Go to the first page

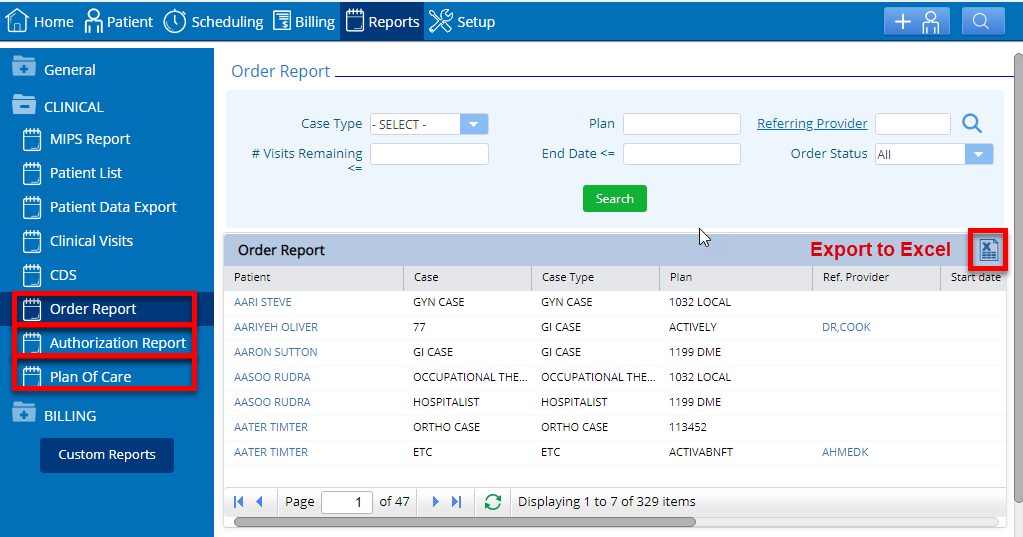click(239, 502)
